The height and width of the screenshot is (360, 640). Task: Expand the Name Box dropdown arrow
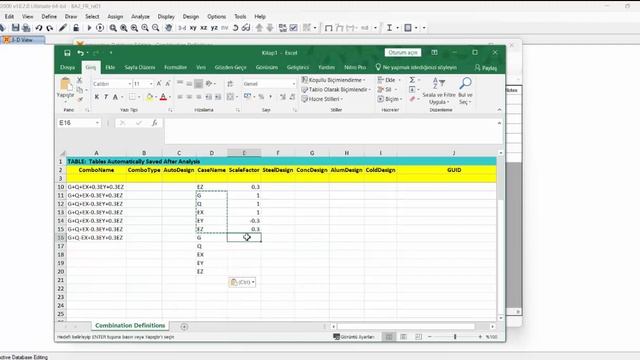click(98, 123)
